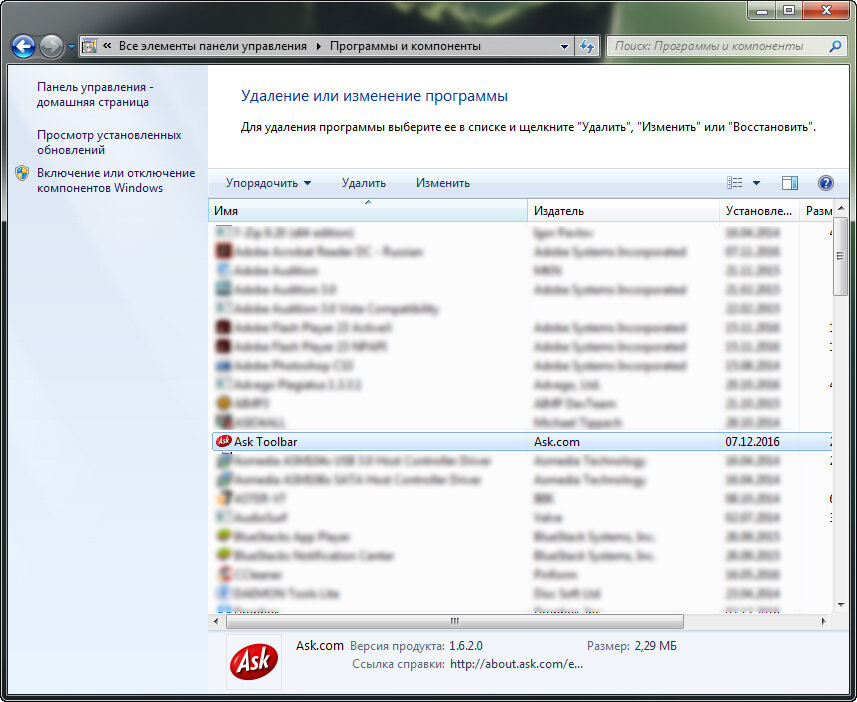Open the "http://about.ask.com/e..." help link
The image size is (857, 702).
pos(516,664)
